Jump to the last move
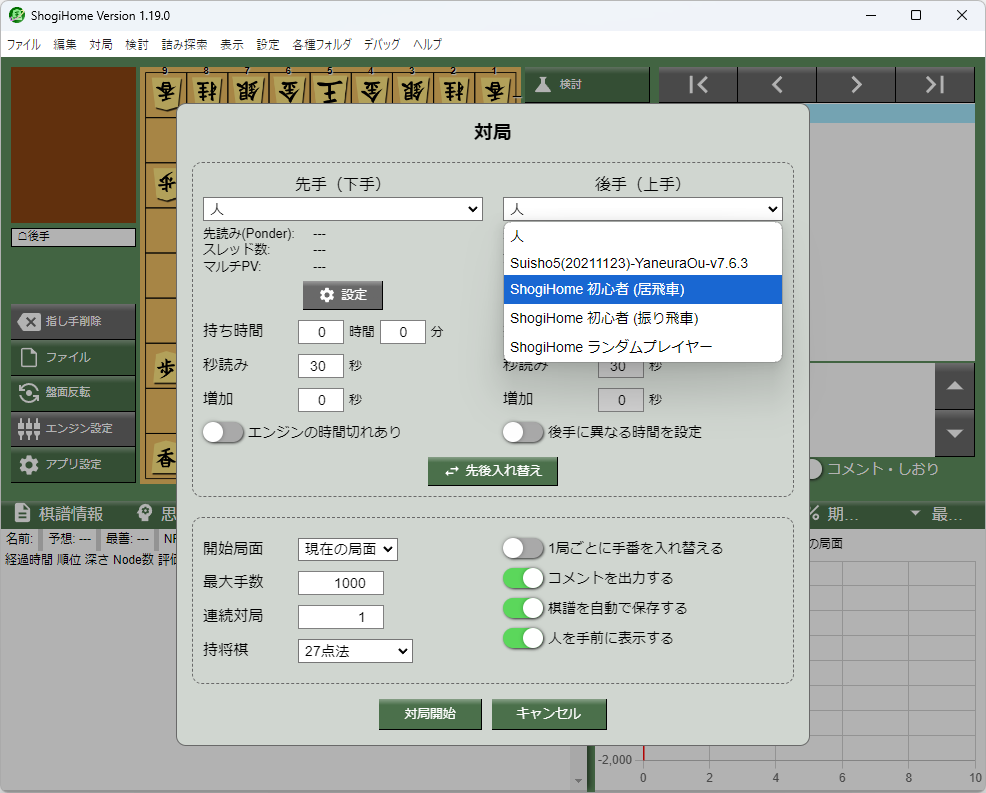The height and width of the screenshot is (793, 986). (934, 85)
